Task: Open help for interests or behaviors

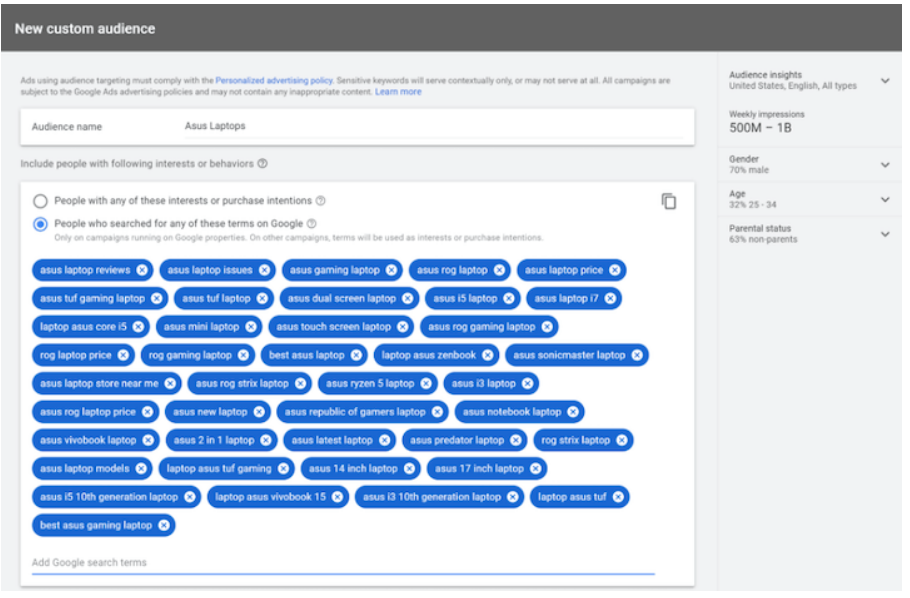Action: pyautogui.click(x=263, y=164)
